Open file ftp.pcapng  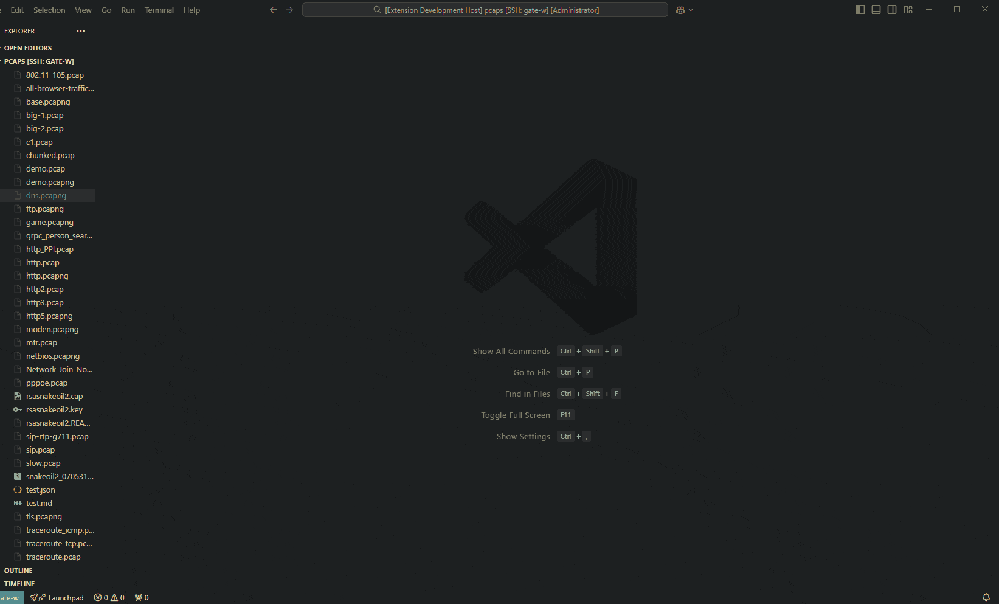coord(45,209)
